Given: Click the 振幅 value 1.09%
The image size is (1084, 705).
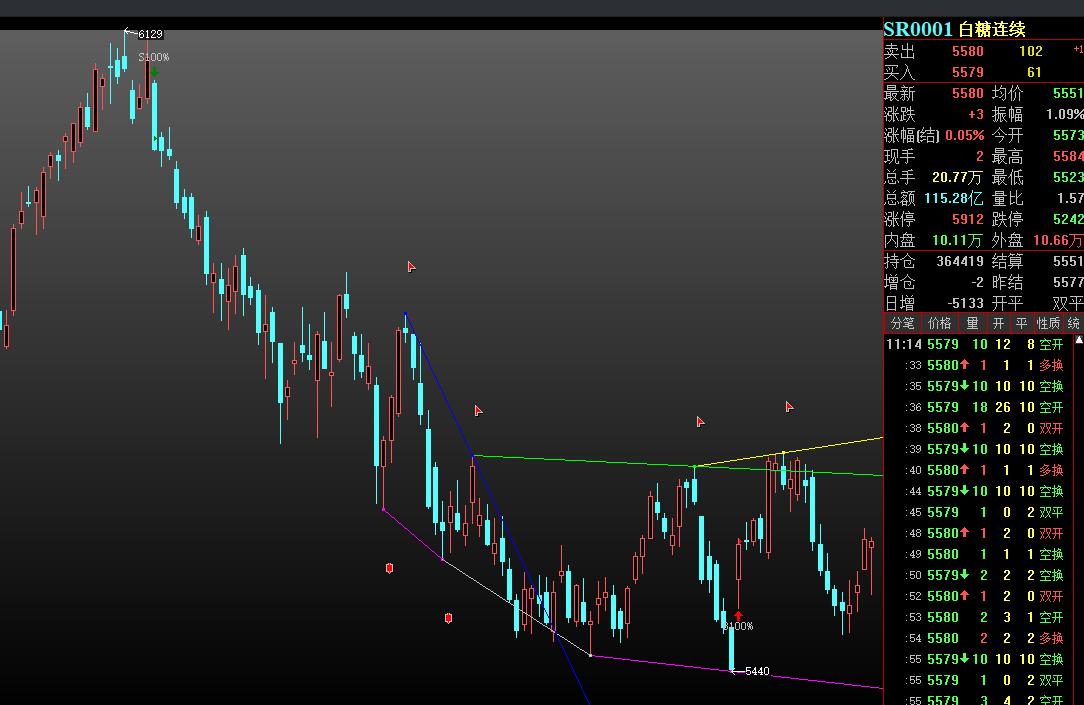Looking at the screenshot, I should [1065, 114].
